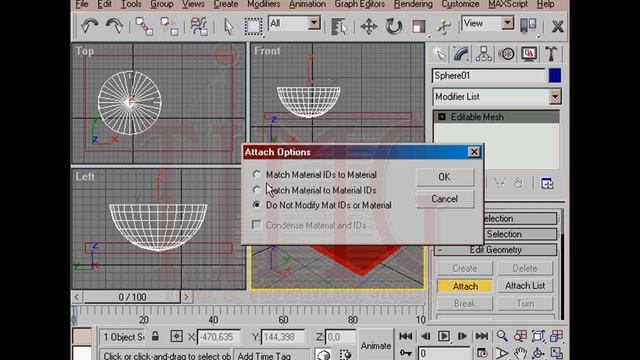Toggle absolute/offset transform type-in mode
The image size is (640, 360).
176,336
